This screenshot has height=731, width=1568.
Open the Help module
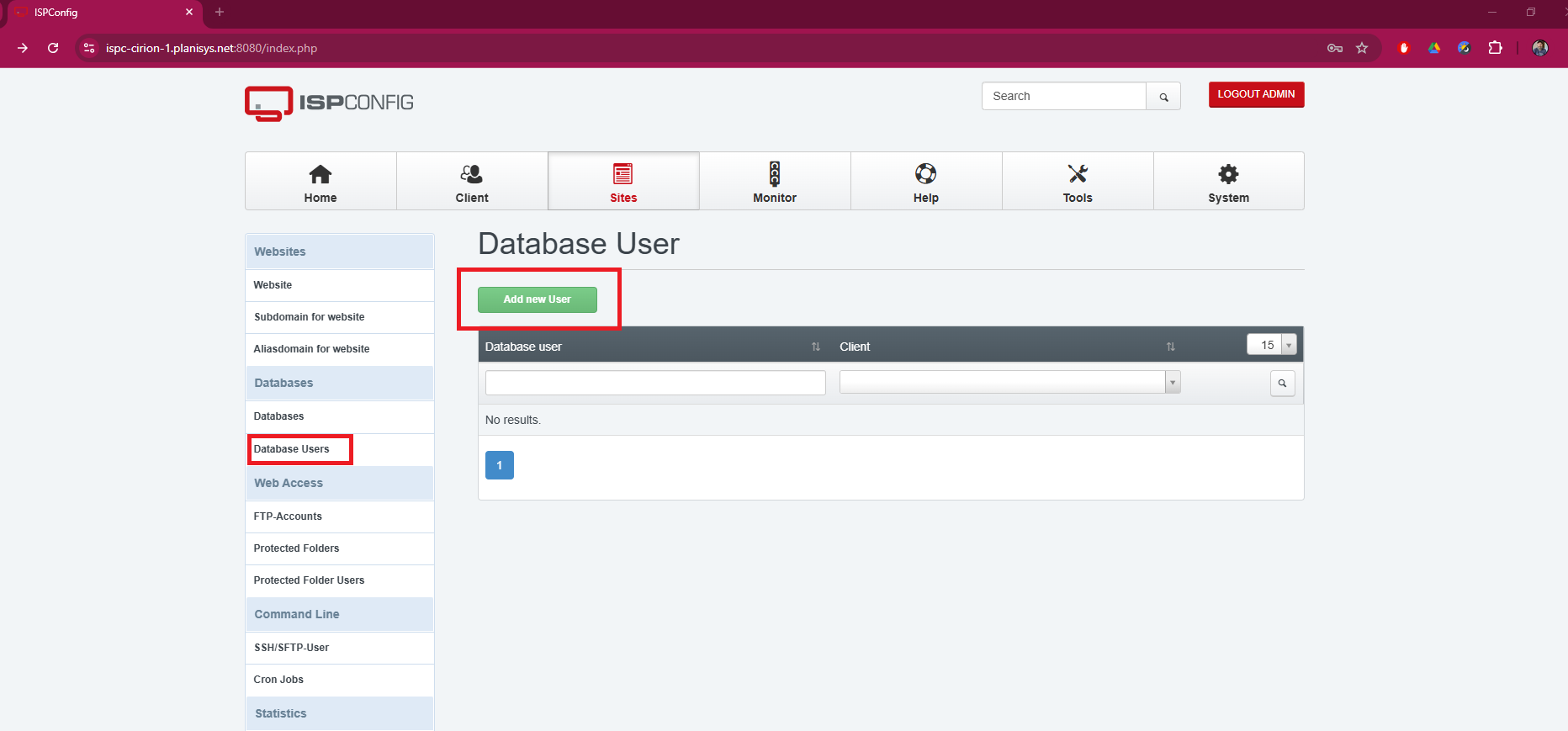coord(926,182)
